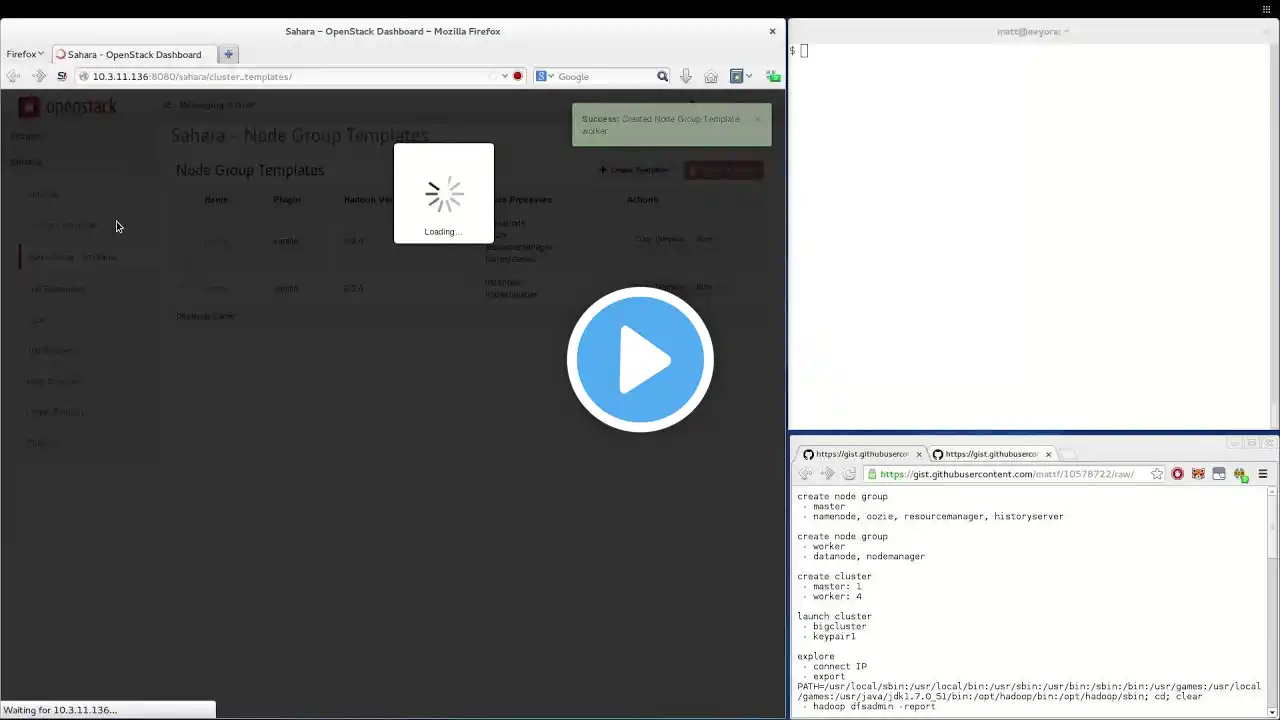Click forward arrow in the gist browser
1280x720 pixels.
tap(828, 474)
